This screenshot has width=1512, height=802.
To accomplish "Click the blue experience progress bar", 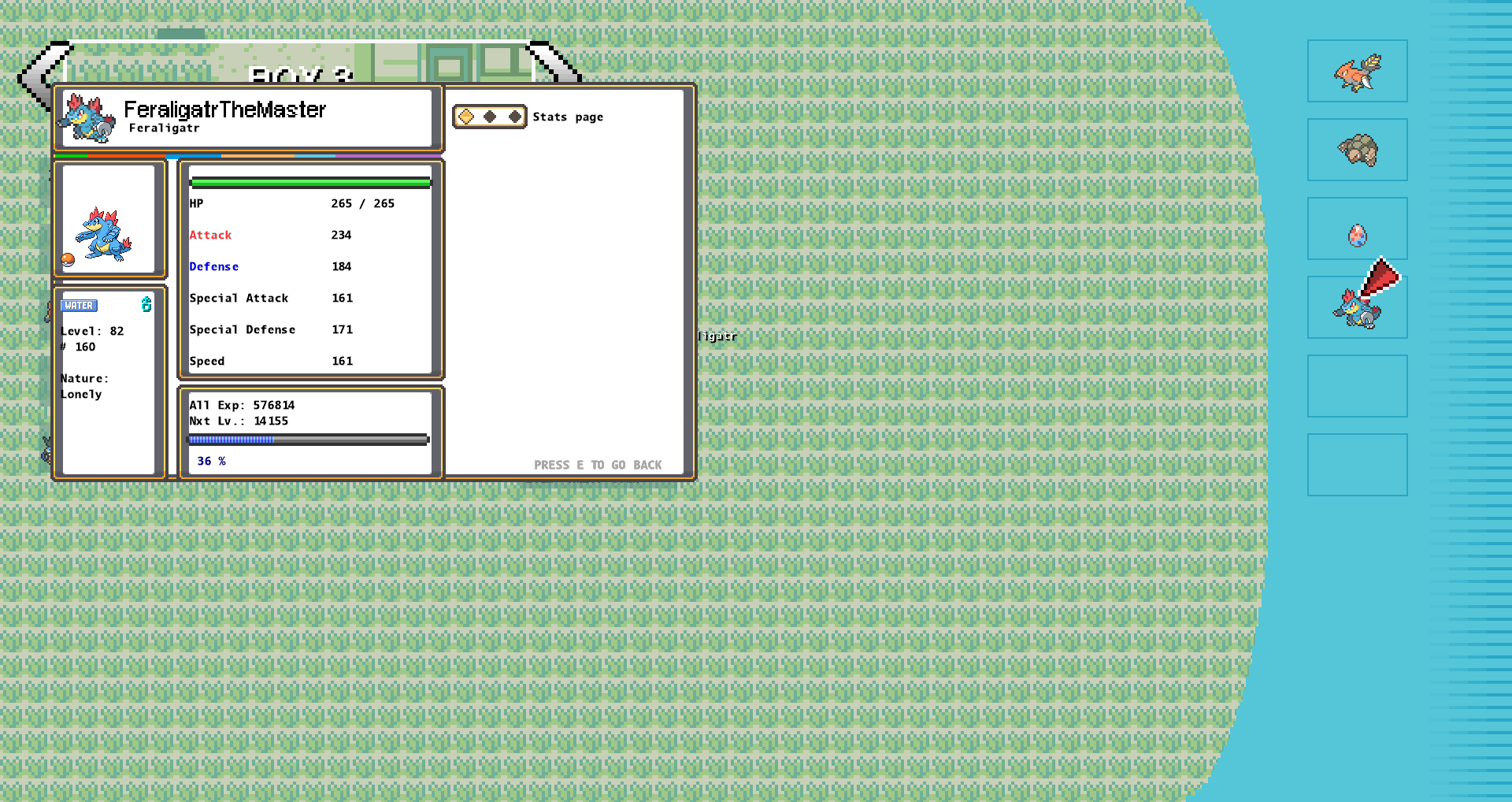I will 308,440.
